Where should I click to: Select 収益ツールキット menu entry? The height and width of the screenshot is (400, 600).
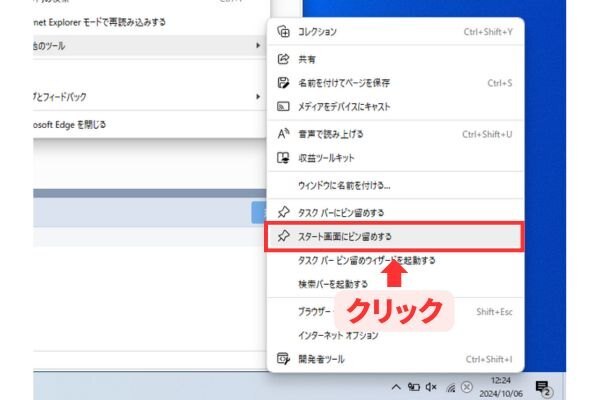pos(395,158)
